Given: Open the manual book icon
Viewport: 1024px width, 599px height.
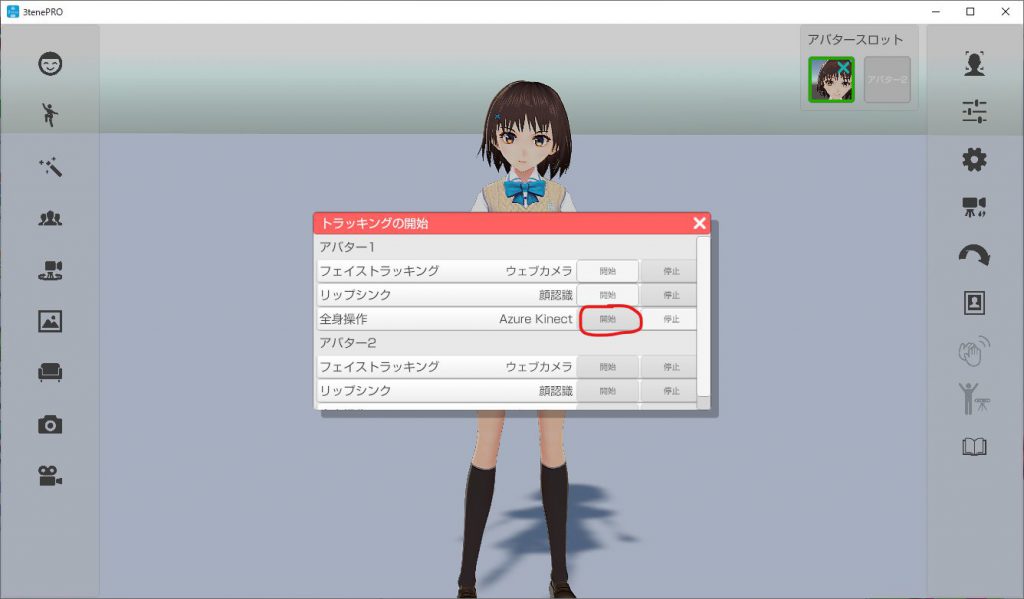Looking at the screenshot, I should pyautogui.click(x=974, y=447).
